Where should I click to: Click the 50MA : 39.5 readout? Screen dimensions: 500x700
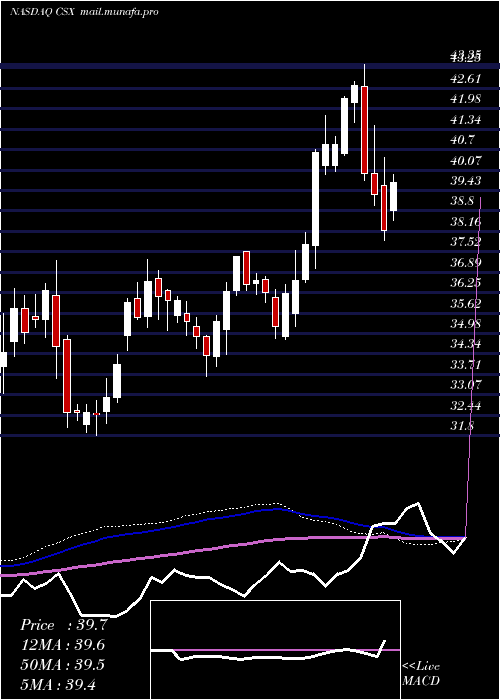tap(63, 665)
